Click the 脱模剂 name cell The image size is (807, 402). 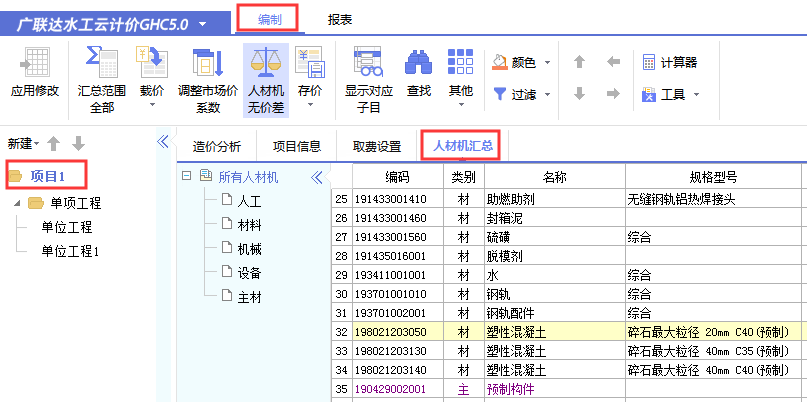(555, 256)
